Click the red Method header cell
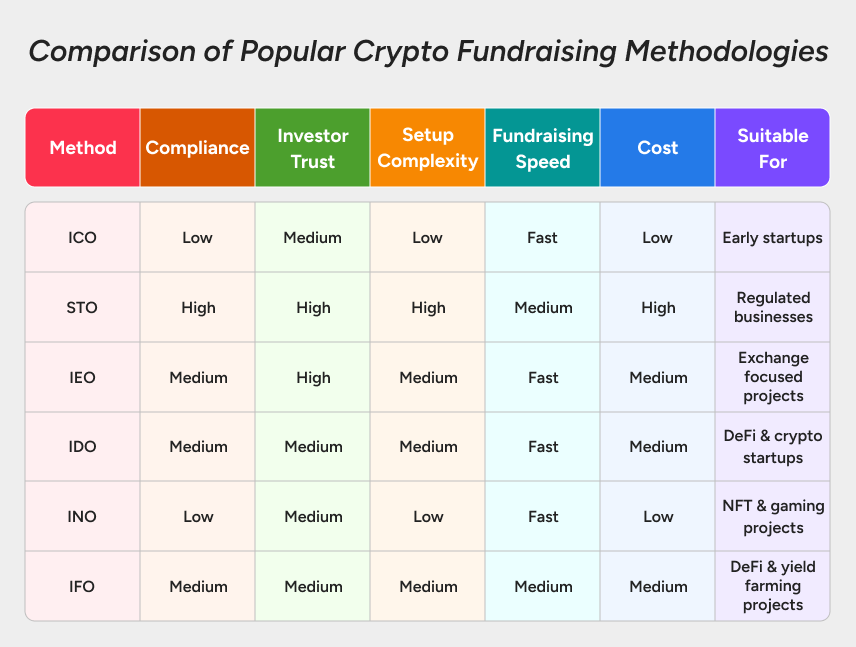Image resolution: width=856 pixels, height=647 pixels. coord(83,148)
